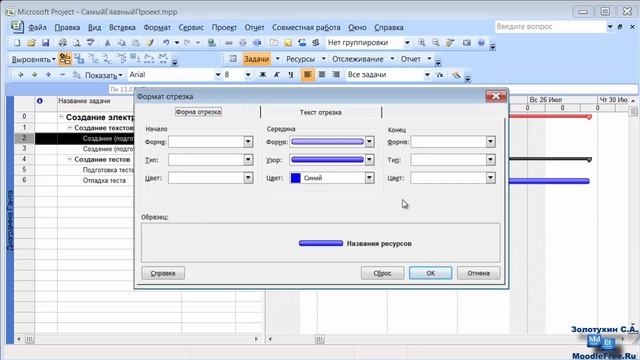Open the Конец Тип dropdown
640x360 pixels.
pyautogui.click(x=491, y=160)
